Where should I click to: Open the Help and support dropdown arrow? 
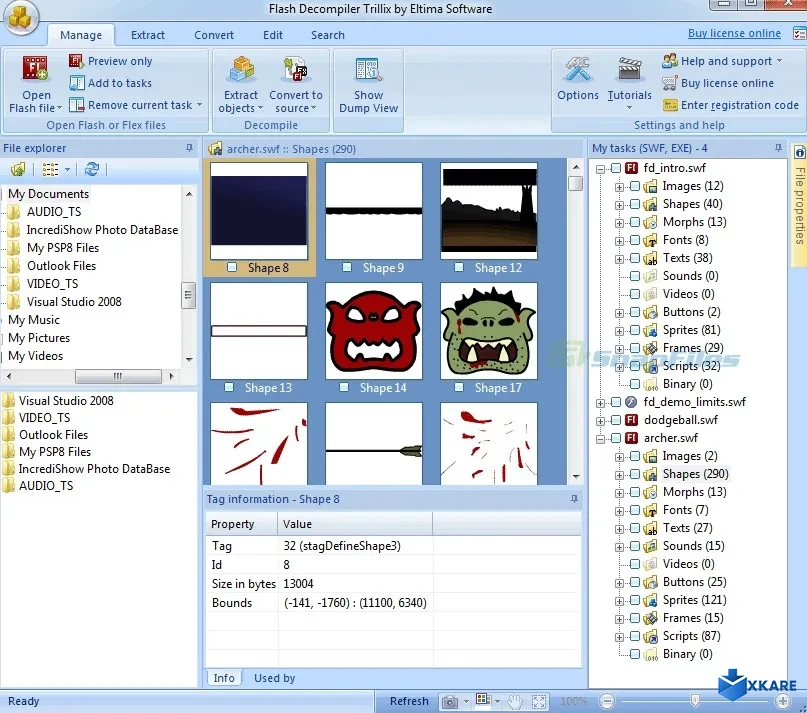tap(779, 61)
